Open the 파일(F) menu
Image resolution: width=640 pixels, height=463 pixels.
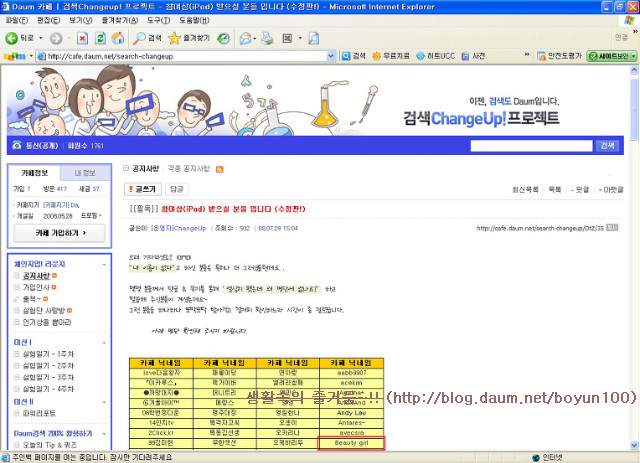(x=16, y=20)
